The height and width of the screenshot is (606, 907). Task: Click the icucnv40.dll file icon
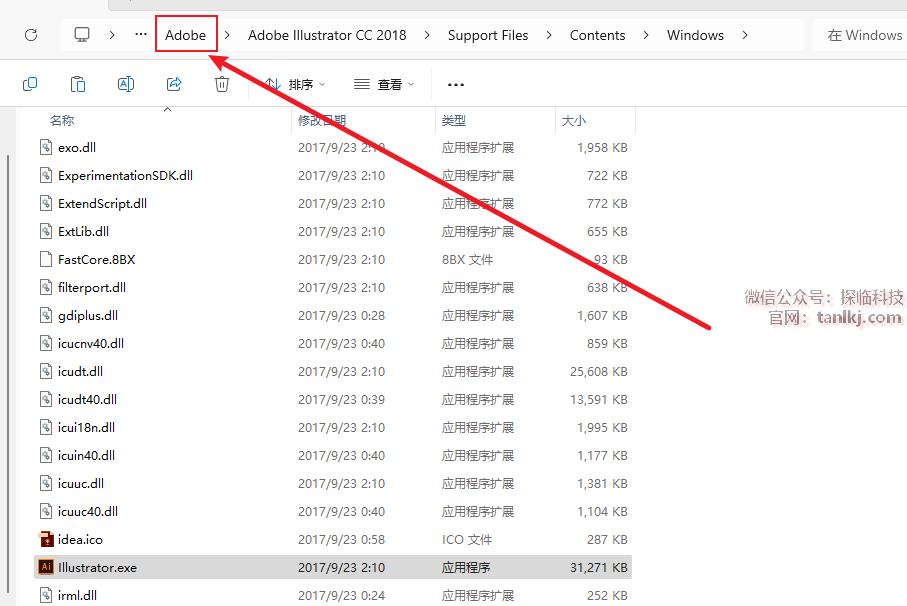tap(46, 343)
